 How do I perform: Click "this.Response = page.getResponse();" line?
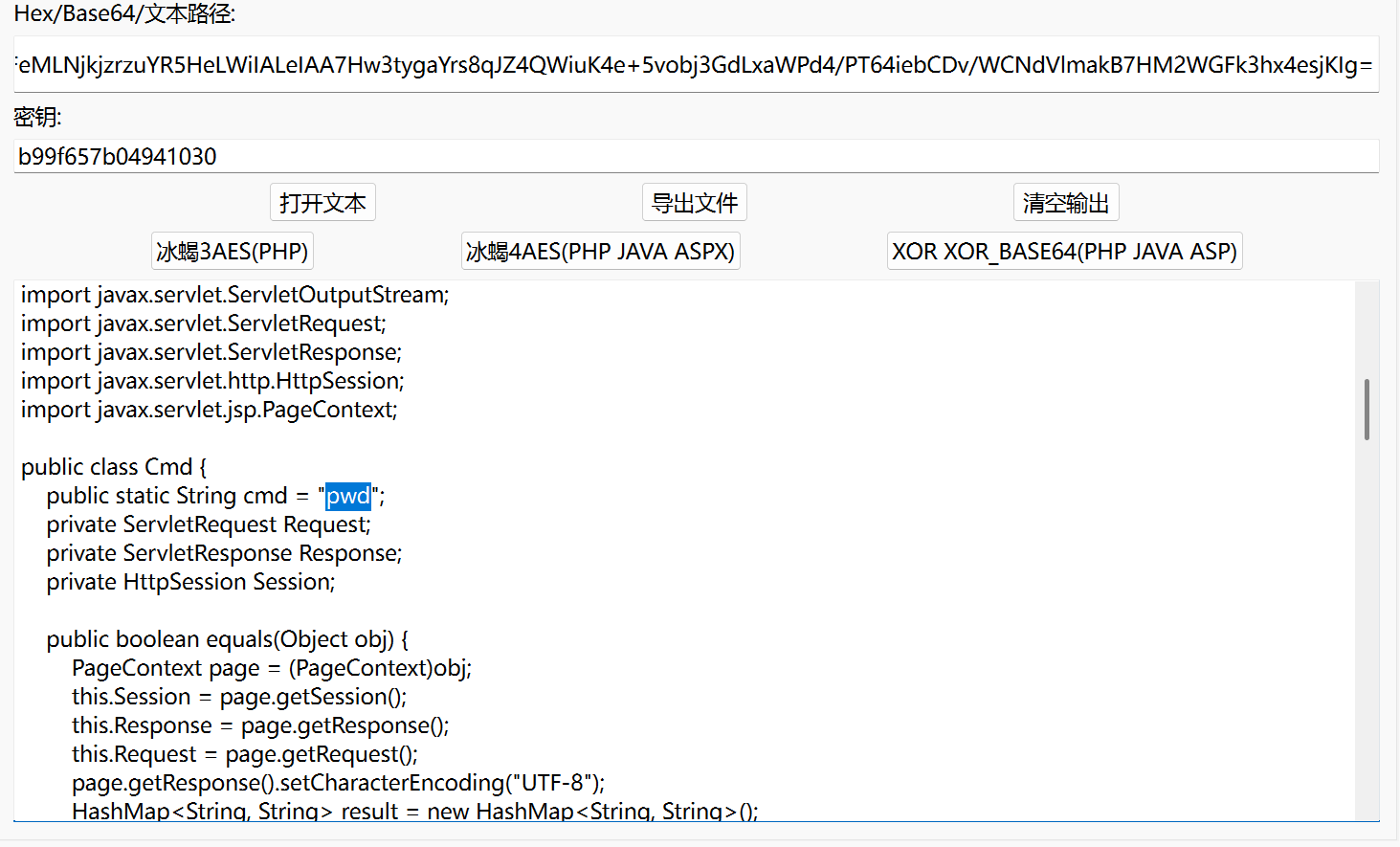[x=260, y=725]
